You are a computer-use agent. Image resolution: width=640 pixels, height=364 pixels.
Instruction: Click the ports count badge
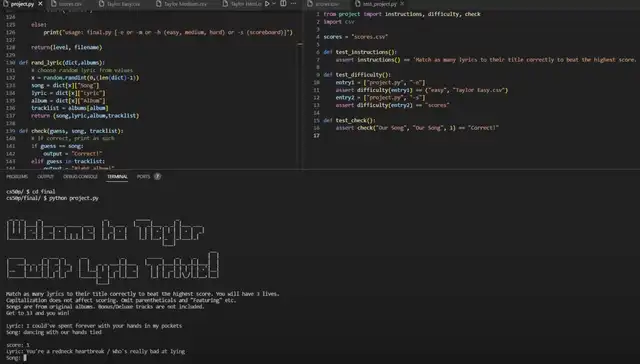click(158, 176)
